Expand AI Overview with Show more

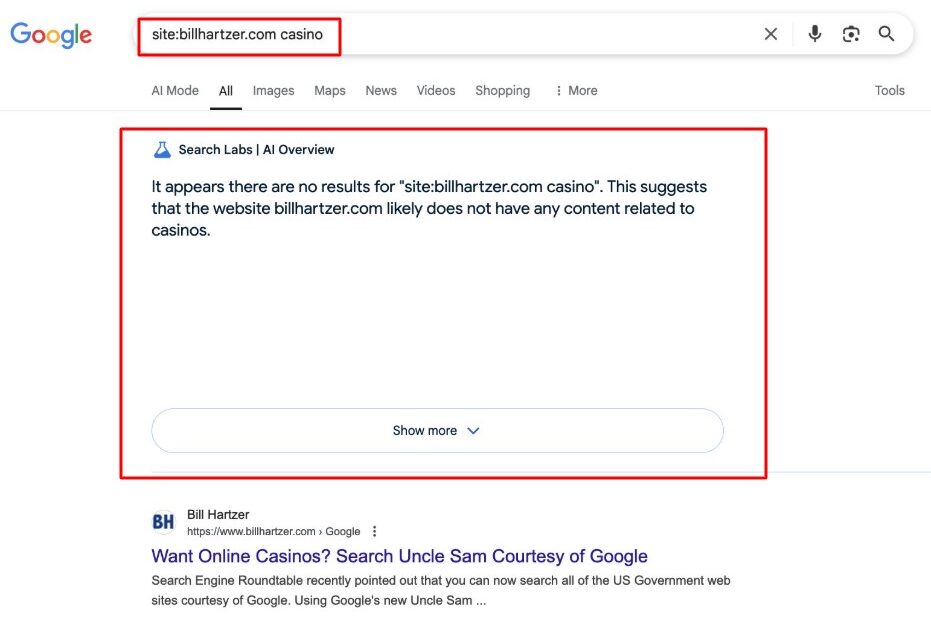coord(438,431)
